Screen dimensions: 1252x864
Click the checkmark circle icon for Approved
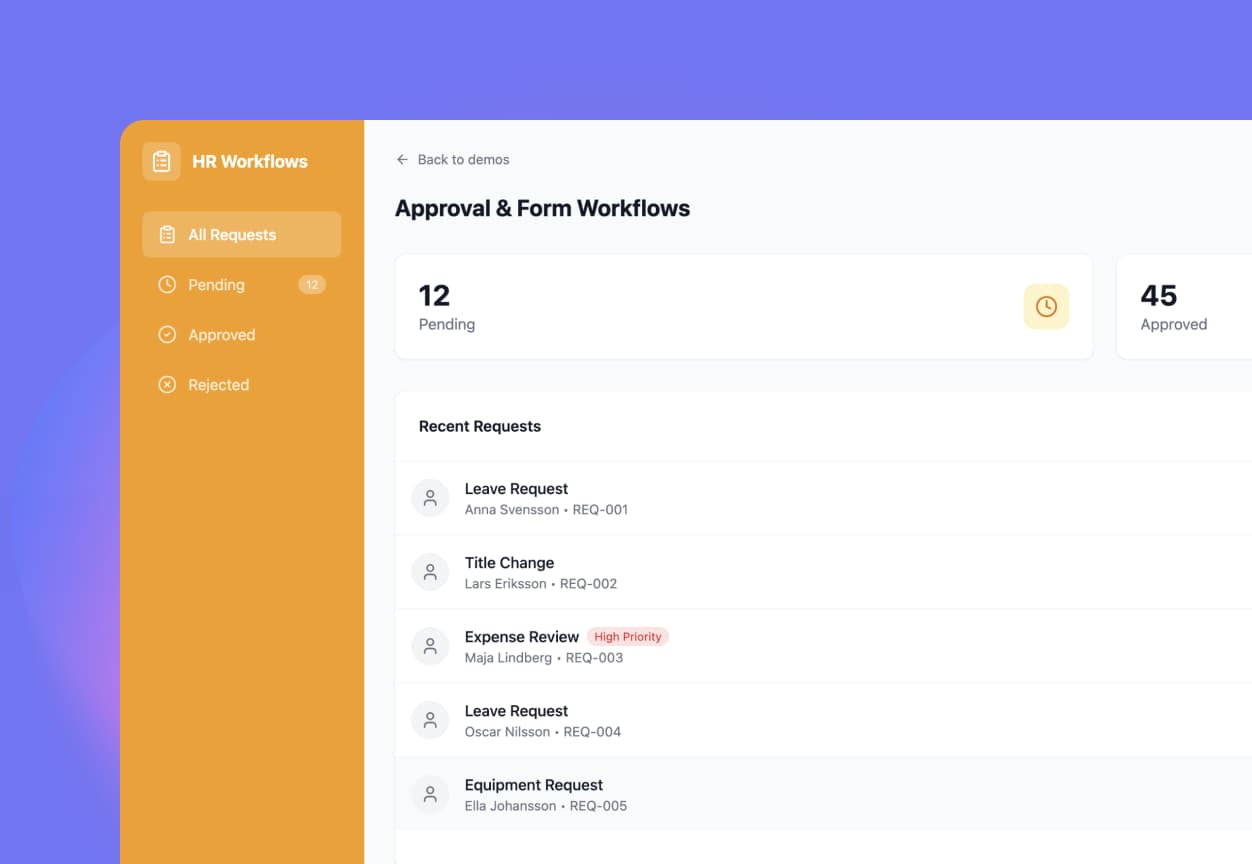tap(166, 334)
